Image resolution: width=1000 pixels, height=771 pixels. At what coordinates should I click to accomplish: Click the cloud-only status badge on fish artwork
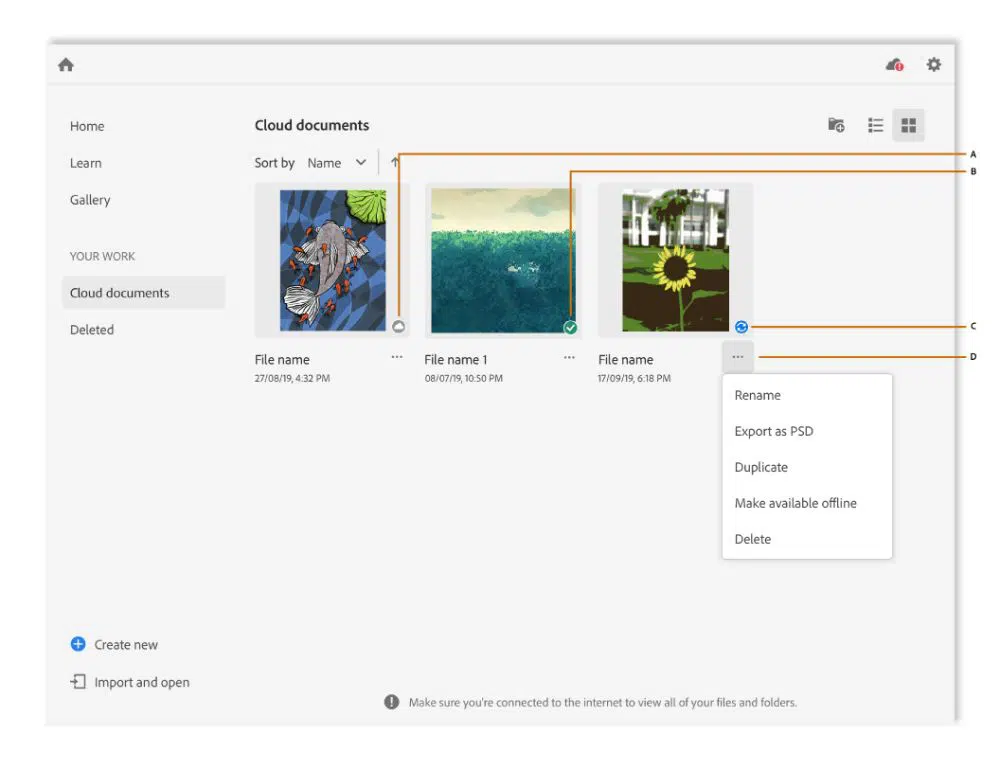pyautogui.click(x=397, y=326)
